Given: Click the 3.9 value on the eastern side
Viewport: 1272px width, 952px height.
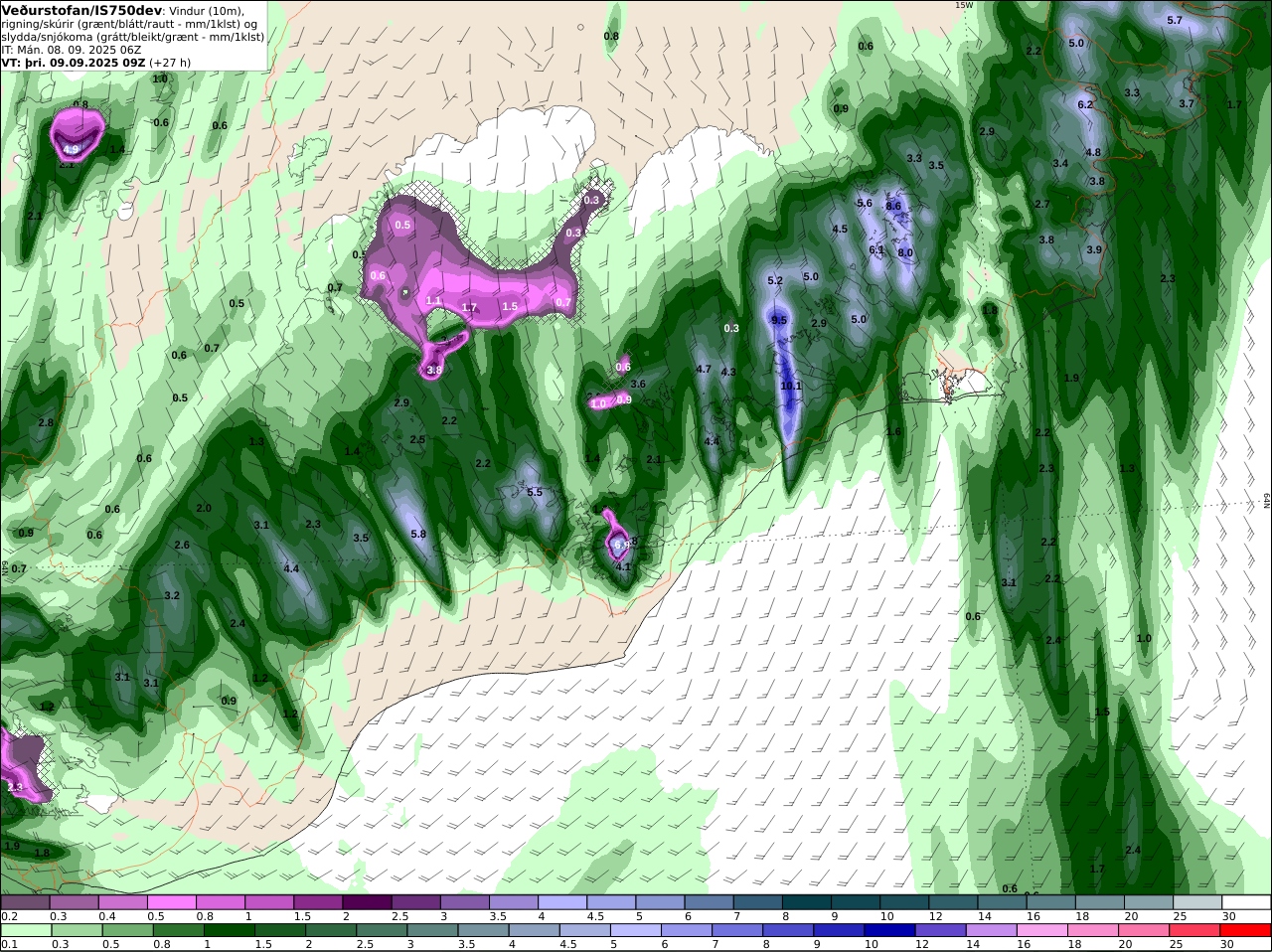Looking at the screenshot, I should [x=1094, y=249].
